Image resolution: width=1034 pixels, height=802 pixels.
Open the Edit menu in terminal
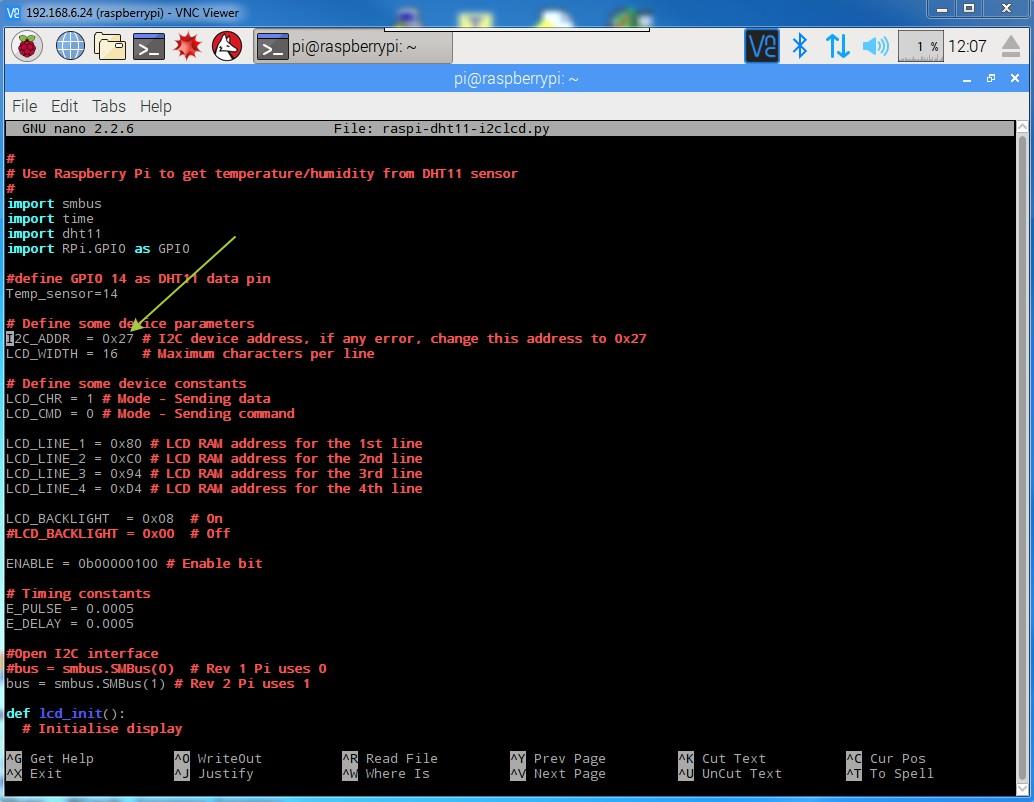64,106
